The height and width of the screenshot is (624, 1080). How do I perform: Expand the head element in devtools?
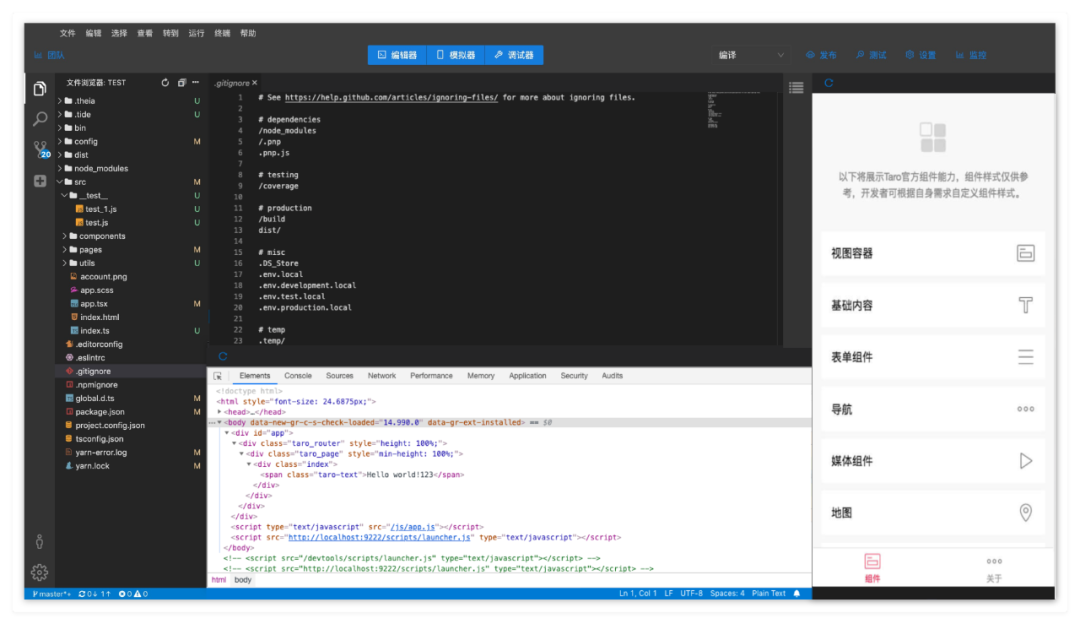[220, 412]
